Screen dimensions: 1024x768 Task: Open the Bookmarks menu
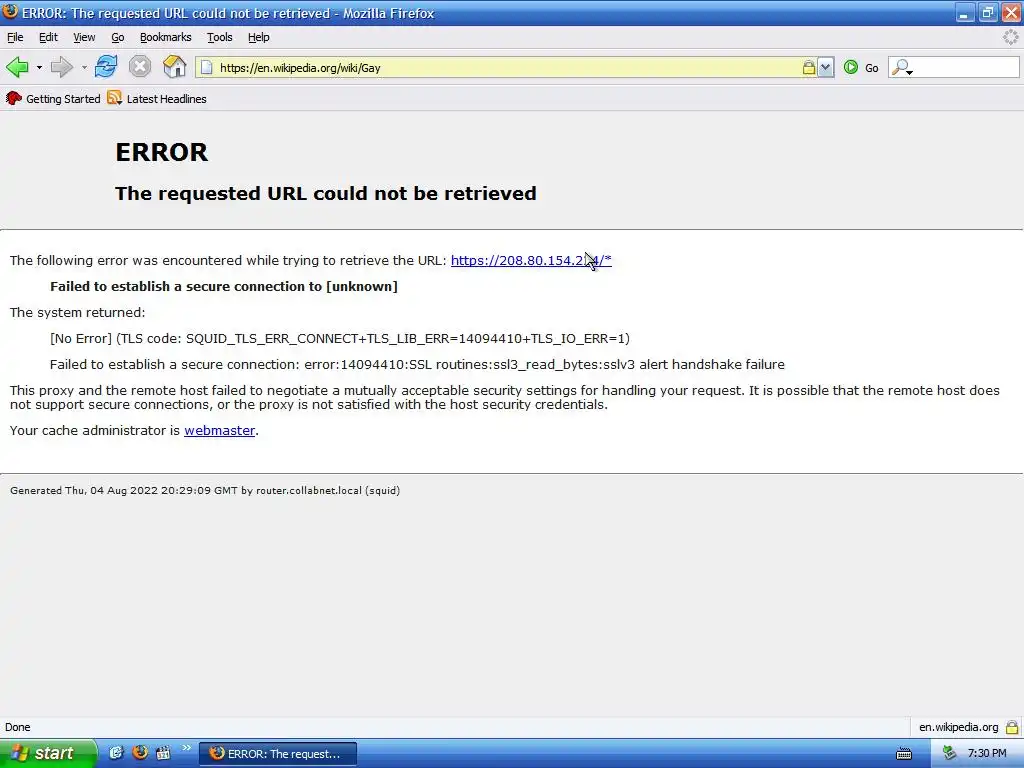click(165, 37)
